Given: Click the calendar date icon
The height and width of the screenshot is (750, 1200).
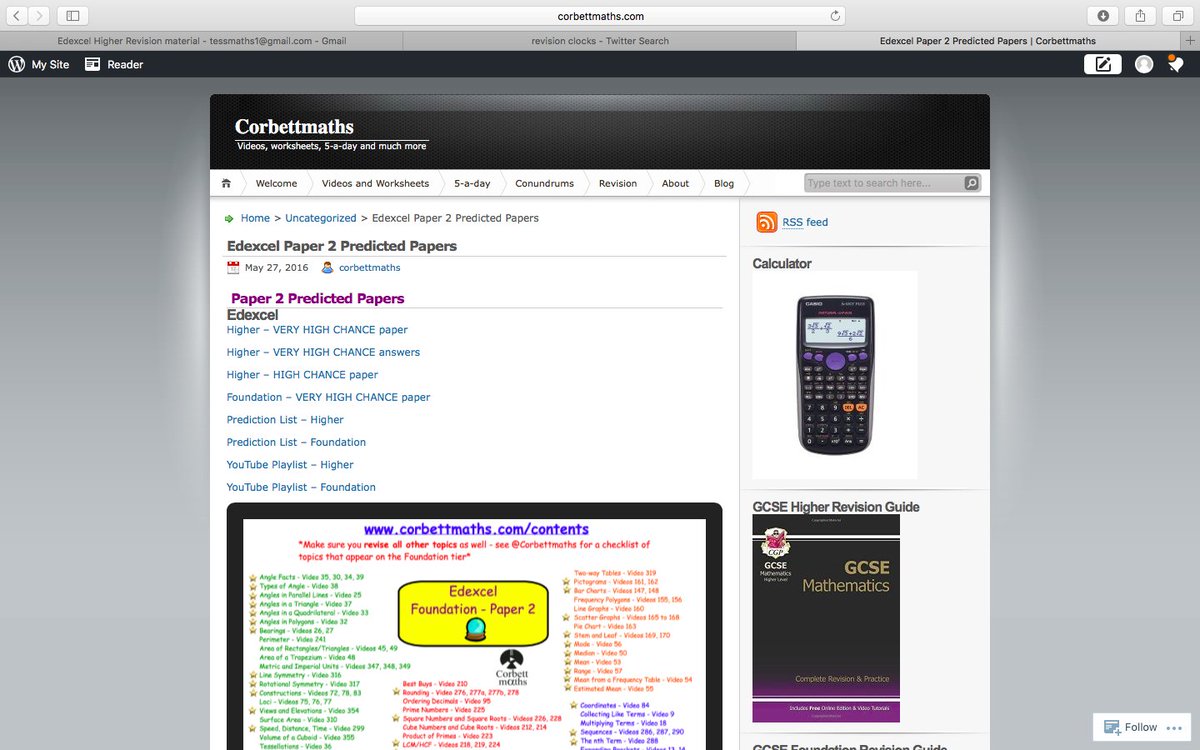Looking at the screenshot, I should (233, 268).
